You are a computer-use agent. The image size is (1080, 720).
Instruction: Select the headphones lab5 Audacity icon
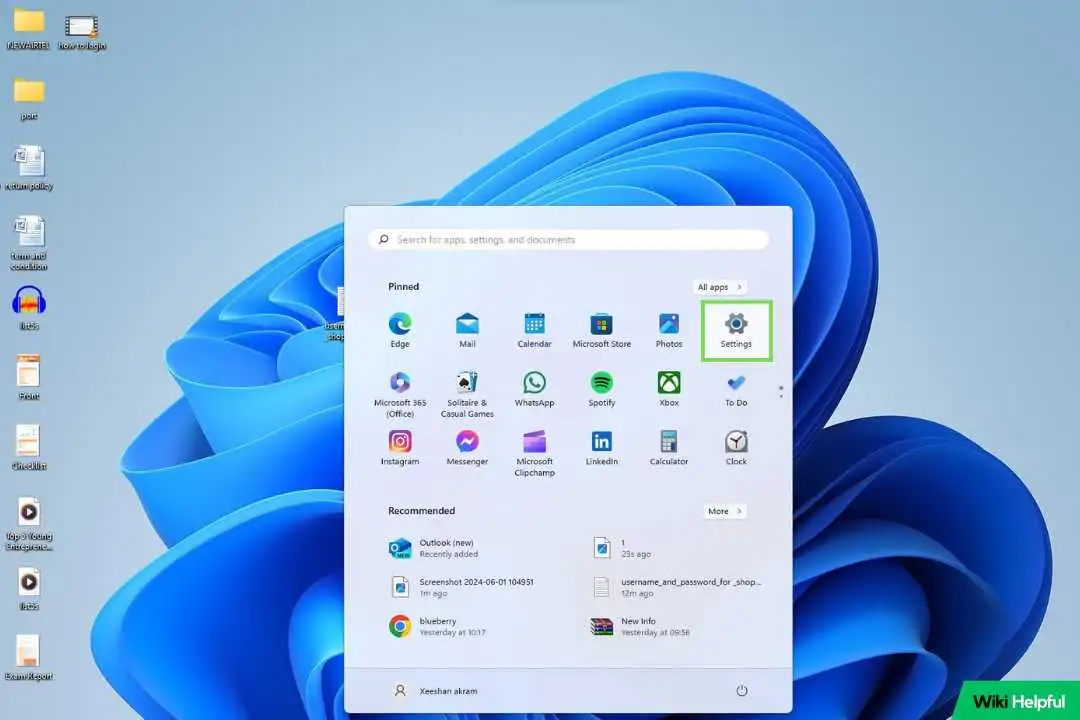(x=29, y=307)
